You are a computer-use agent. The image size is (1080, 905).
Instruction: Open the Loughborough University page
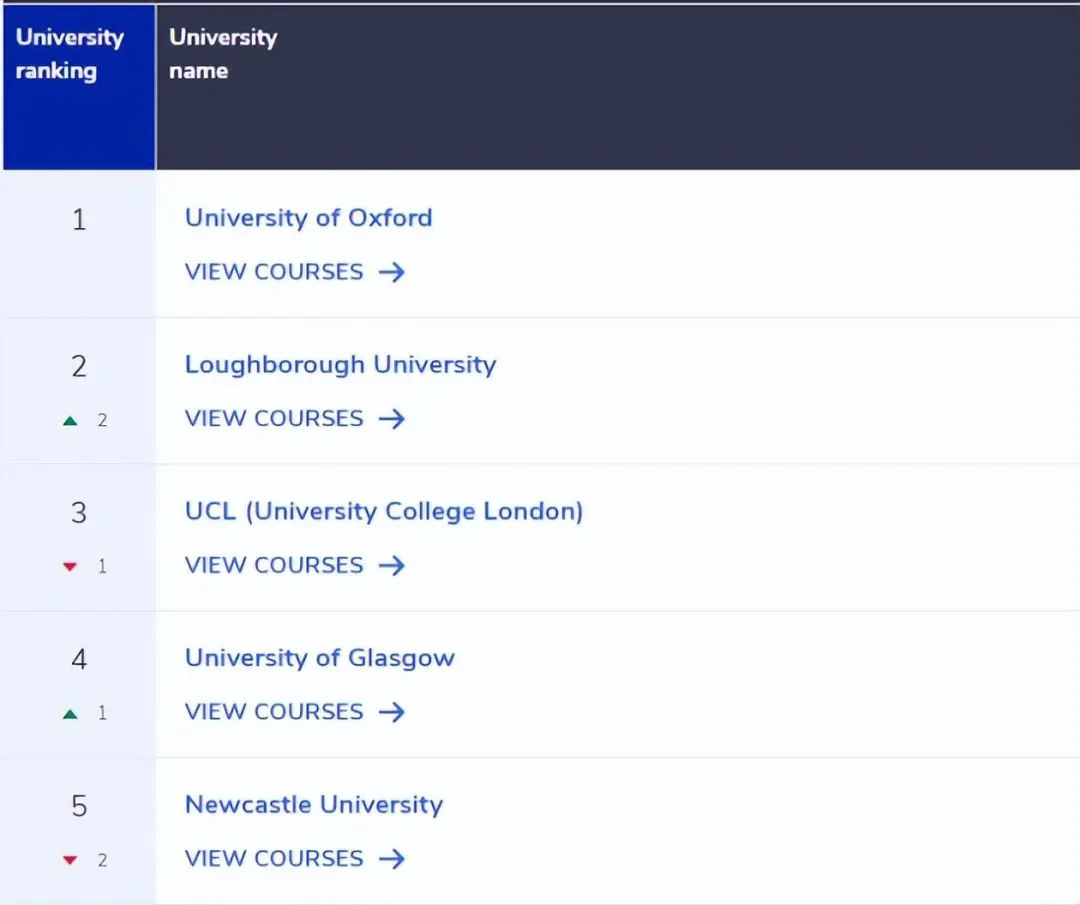tap(340, 364)
